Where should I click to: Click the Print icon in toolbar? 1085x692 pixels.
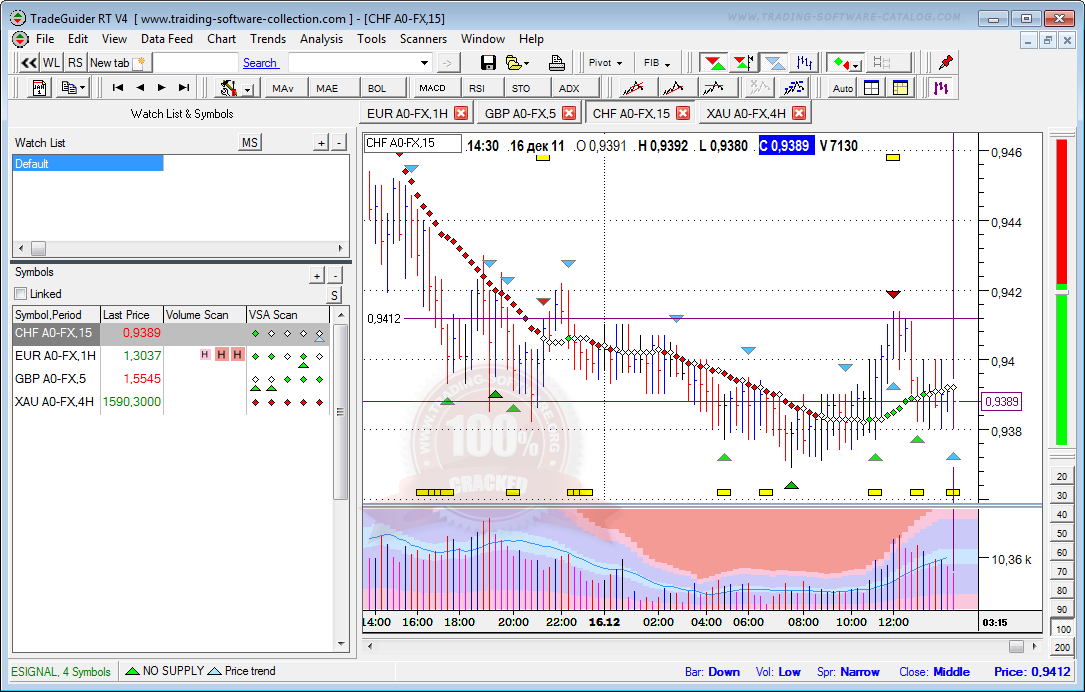(x=557, y=63)
